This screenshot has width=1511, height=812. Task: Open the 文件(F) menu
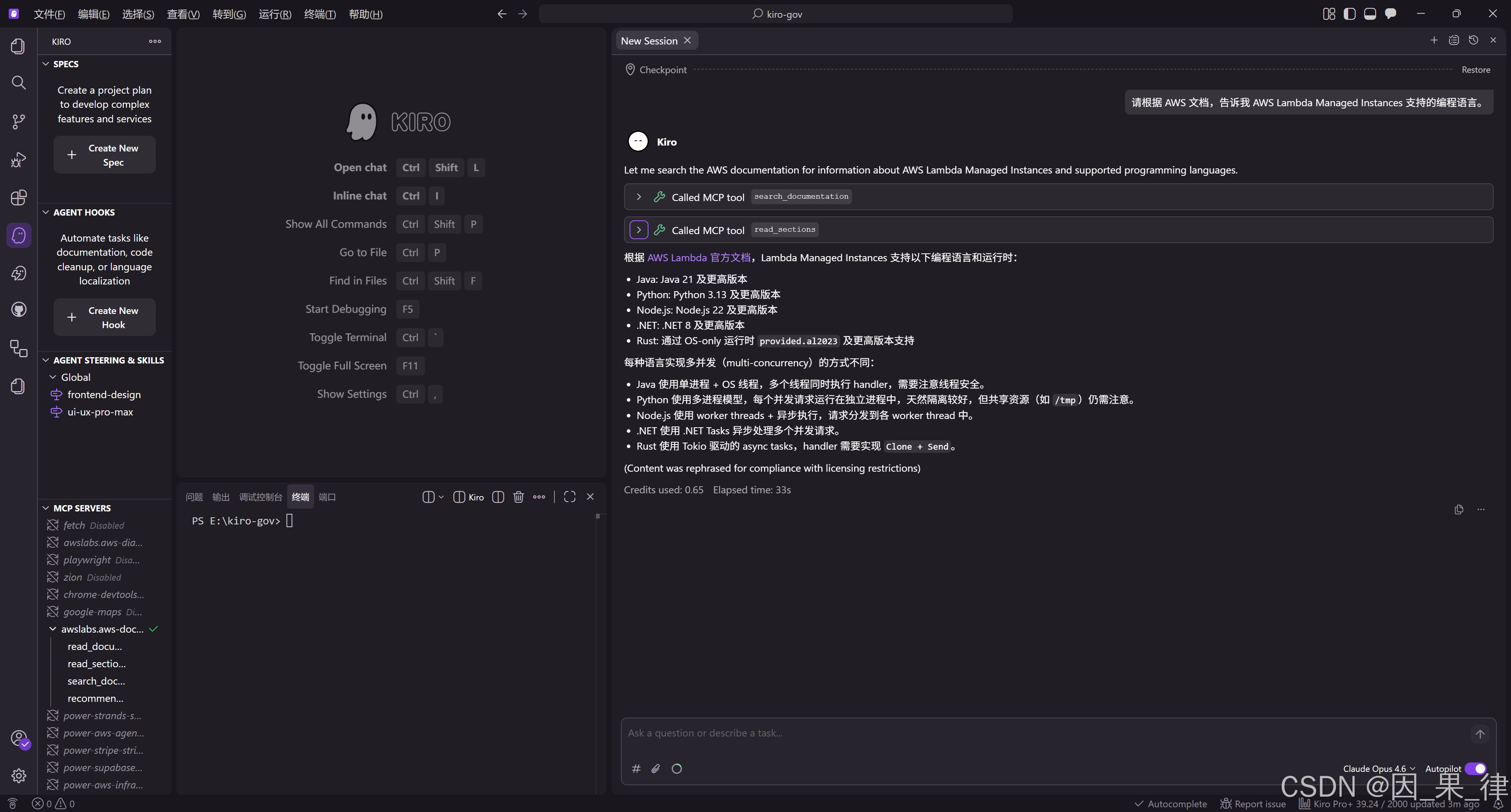pos(49,13)
